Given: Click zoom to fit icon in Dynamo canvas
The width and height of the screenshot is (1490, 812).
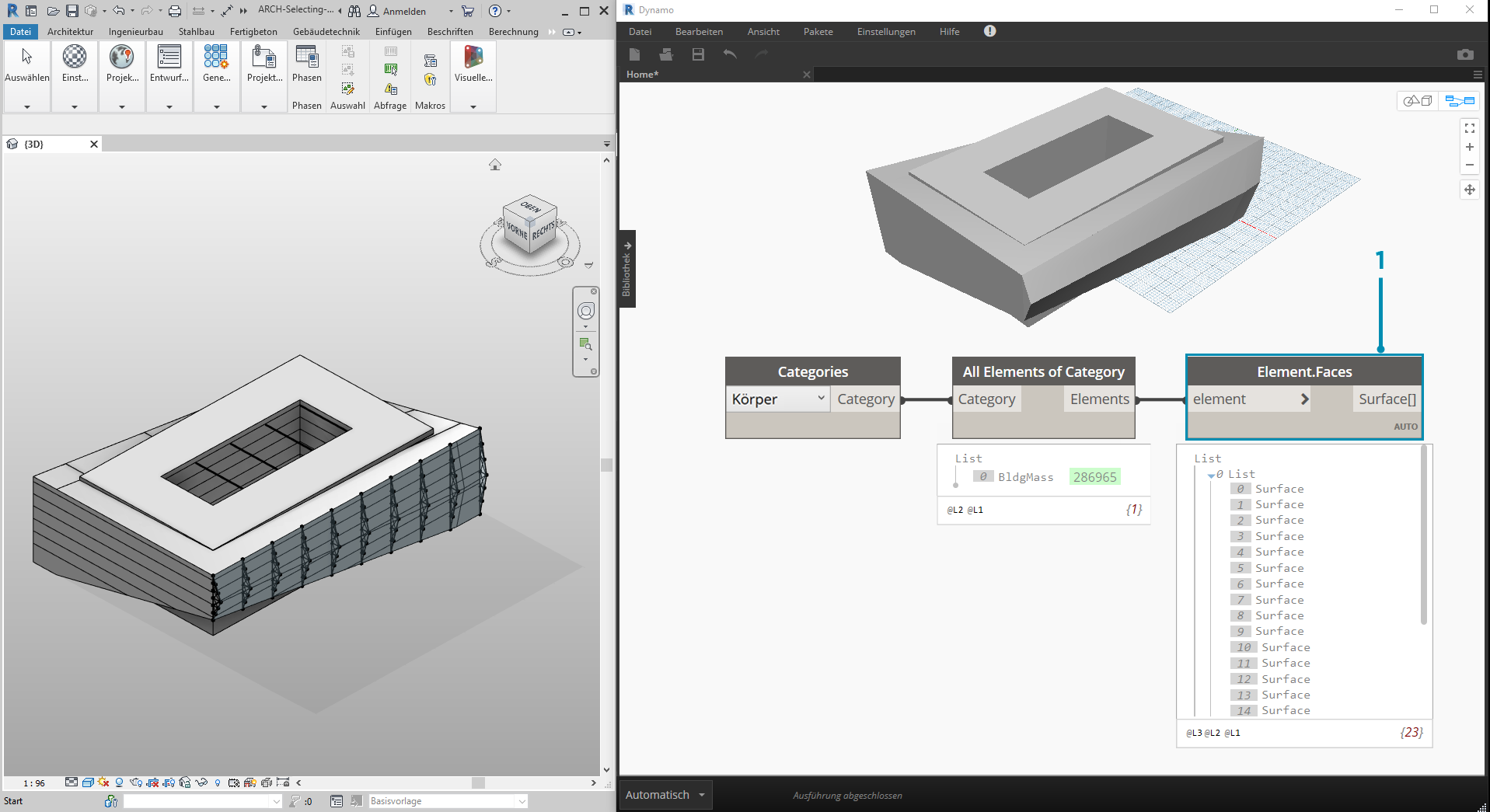Looking at the screenshot, I should coord(1470,128).
